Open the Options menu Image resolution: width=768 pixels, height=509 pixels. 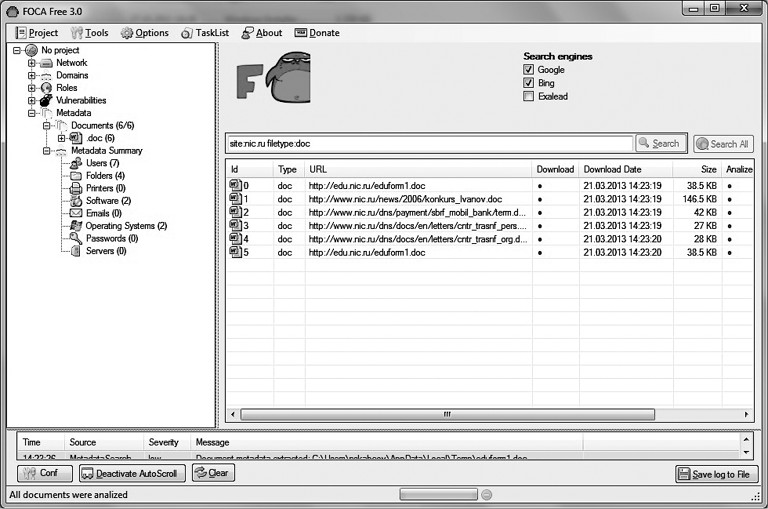click(x=145, y=33)
